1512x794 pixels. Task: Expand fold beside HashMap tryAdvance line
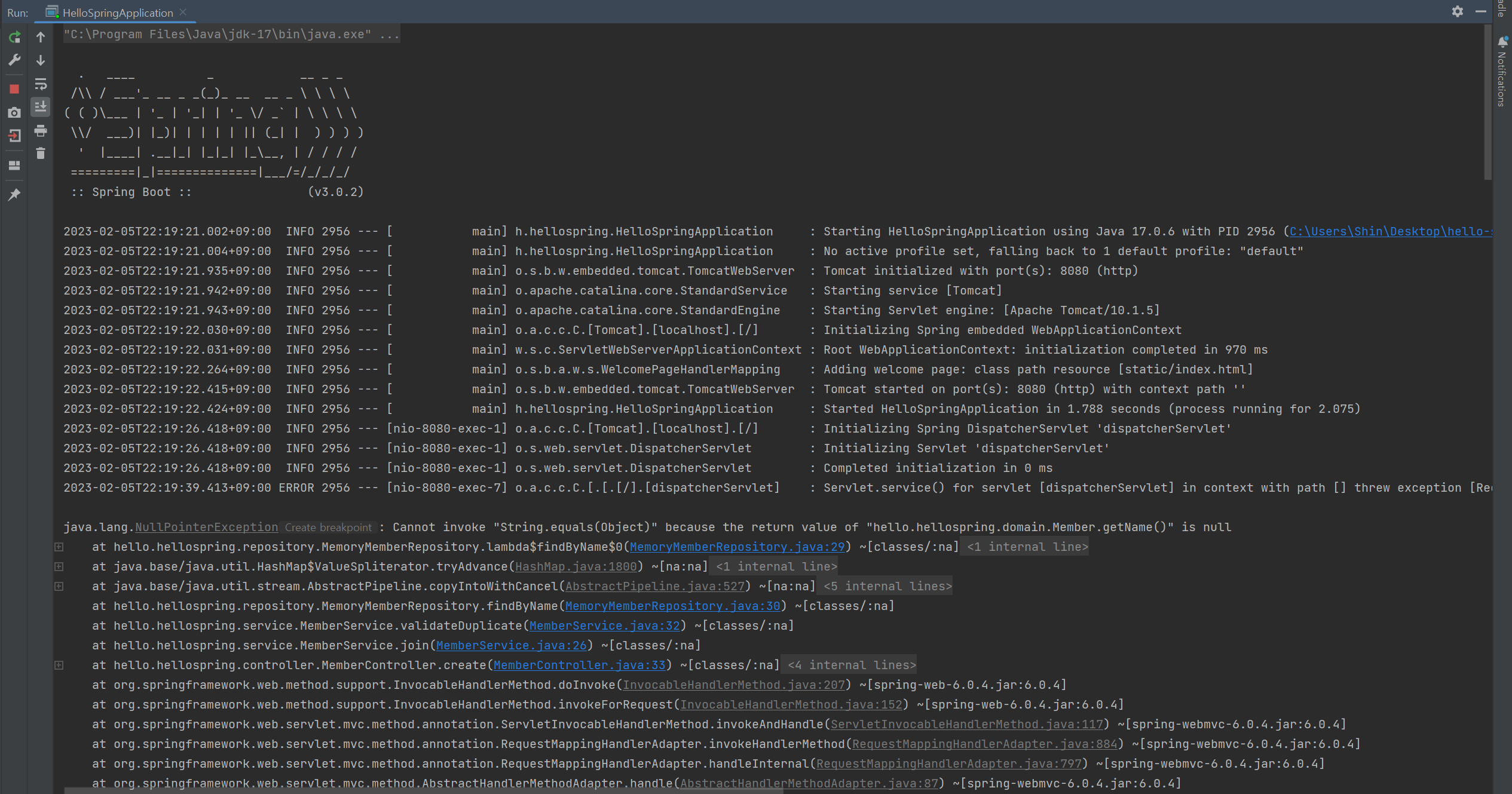[59, 566]
